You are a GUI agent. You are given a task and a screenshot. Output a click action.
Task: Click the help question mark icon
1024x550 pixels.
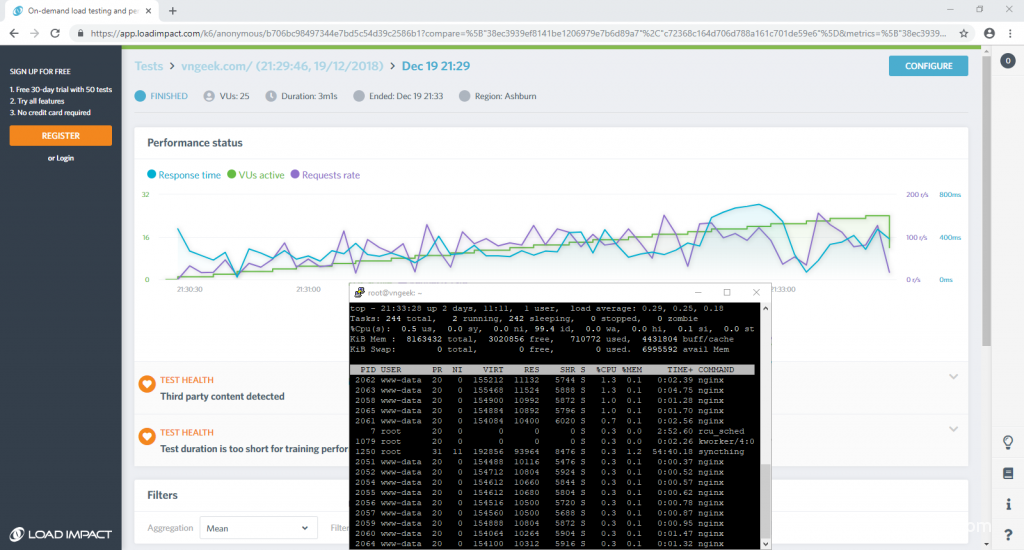click(1008, 534)
